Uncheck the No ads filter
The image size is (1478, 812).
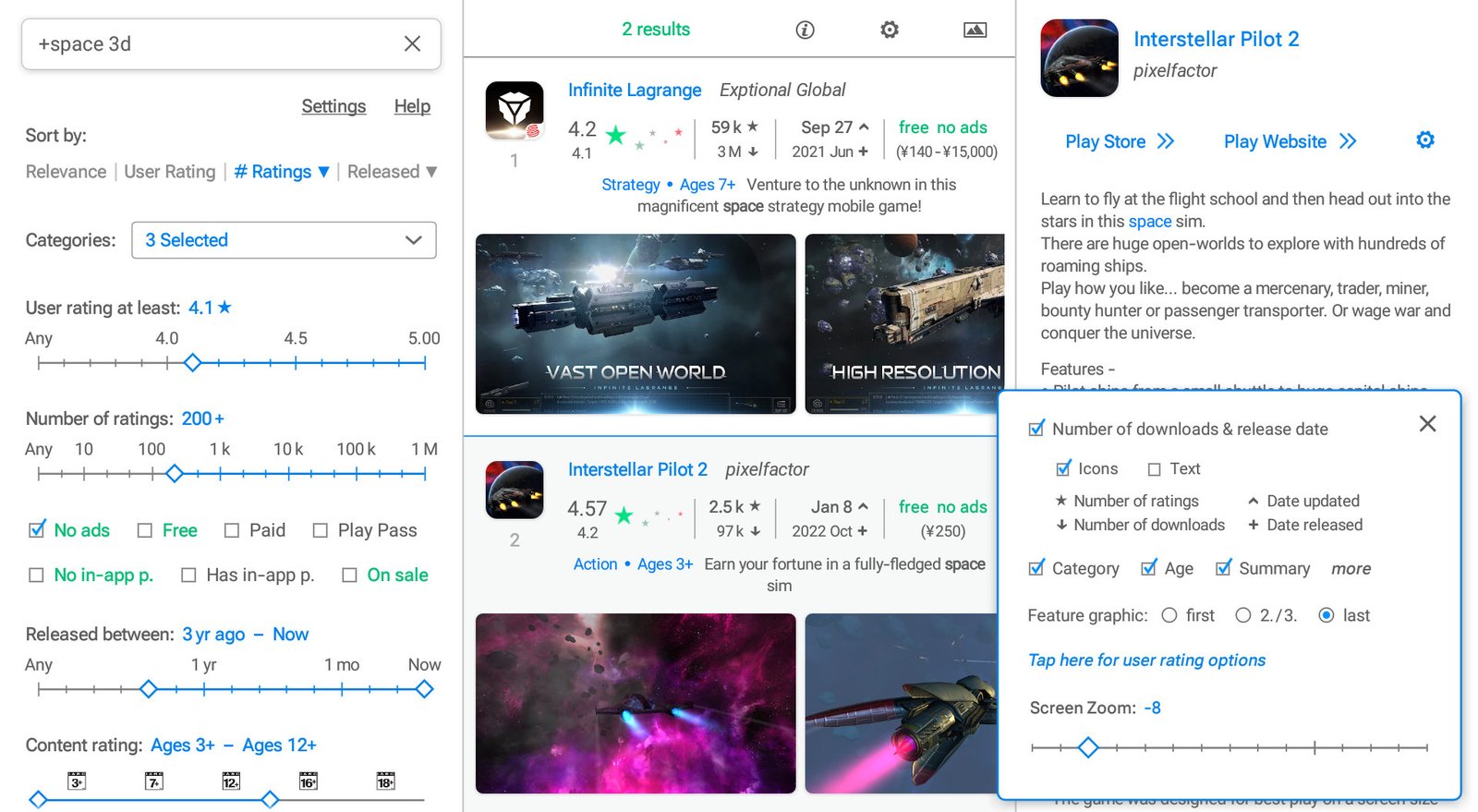[38, 530]
